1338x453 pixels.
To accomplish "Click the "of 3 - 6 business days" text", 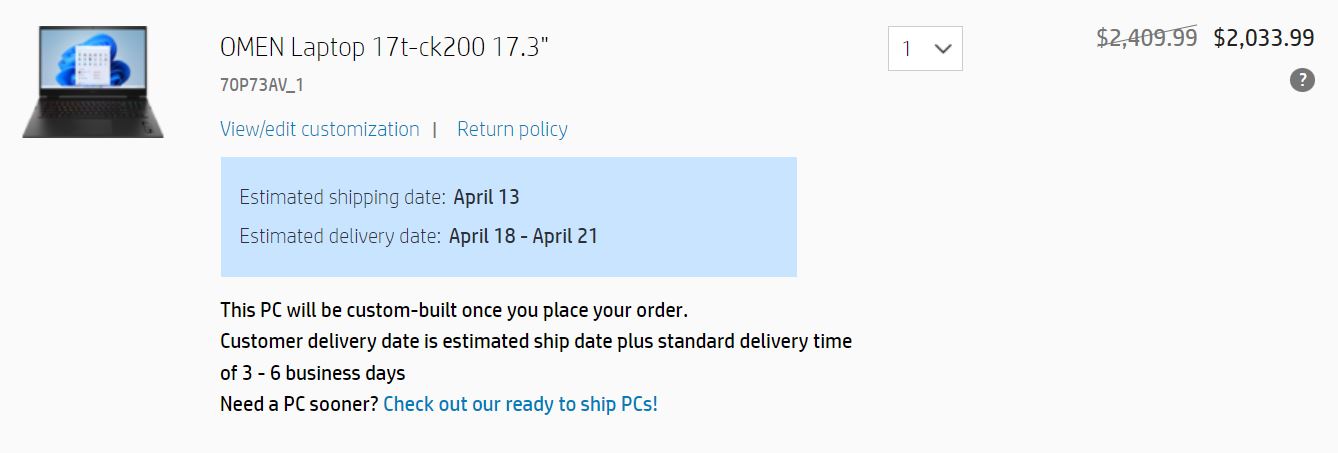I will coord(312,373).
